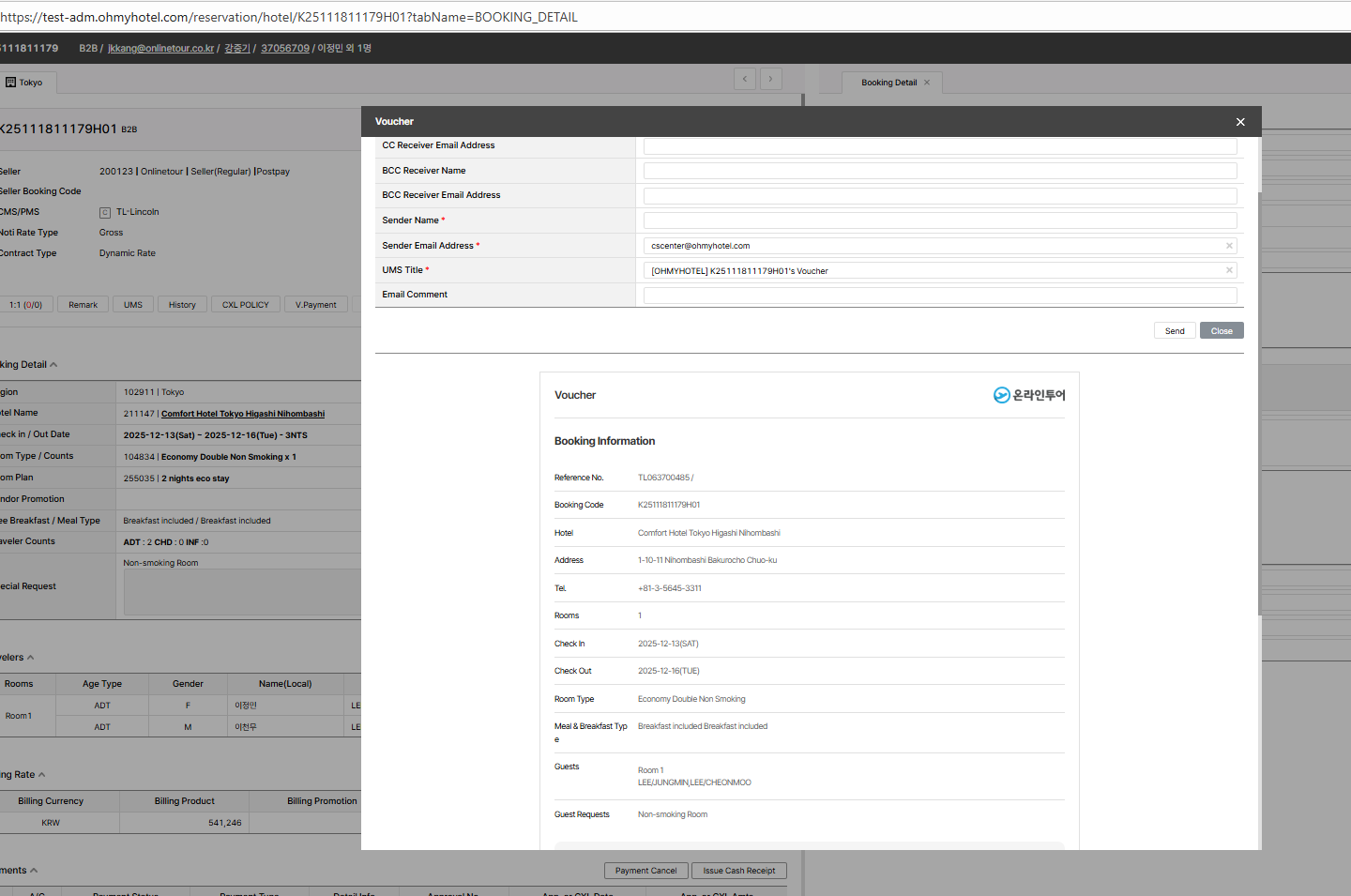Open Comfort Hotel Tokyo Higashi Nihombashi link
This screenshot has width=1351, height=896.
tap(242, 414)
